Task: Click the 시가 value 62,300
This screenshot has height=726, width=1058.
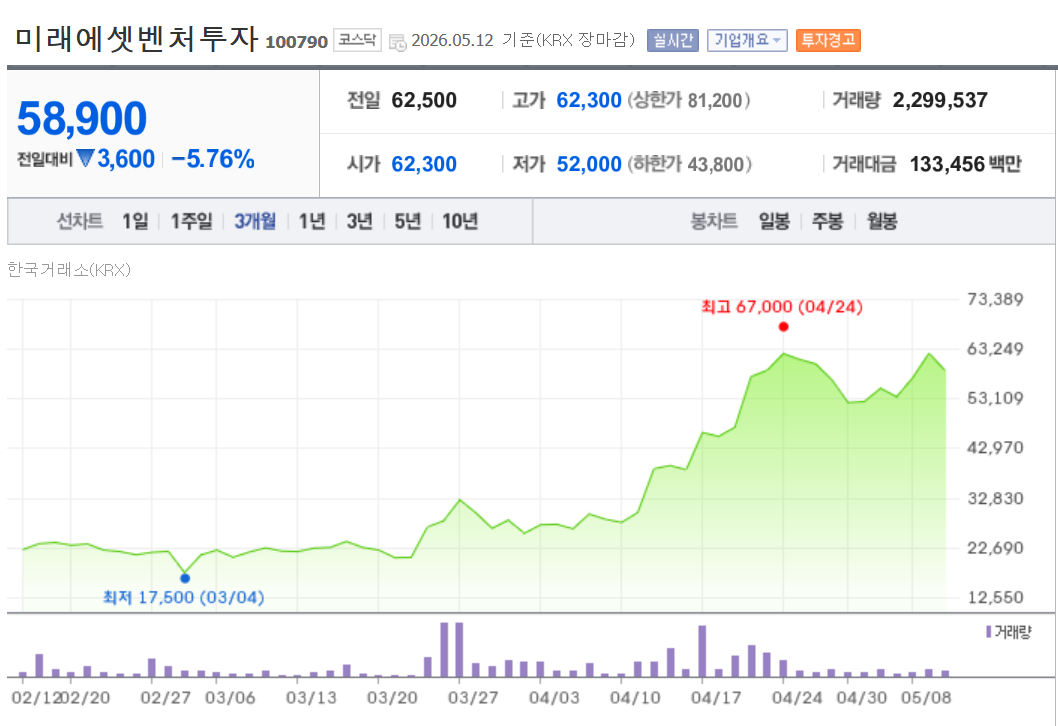Action: click(x=424, y=164)
